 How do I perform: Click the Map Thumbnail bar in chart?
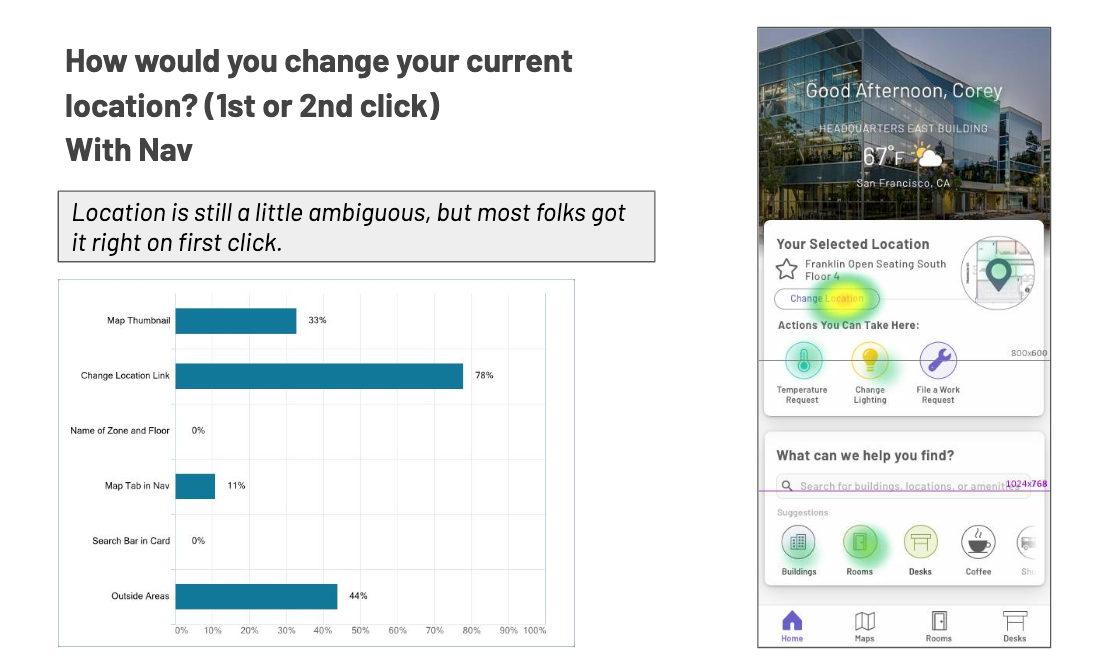click(236, 321)
